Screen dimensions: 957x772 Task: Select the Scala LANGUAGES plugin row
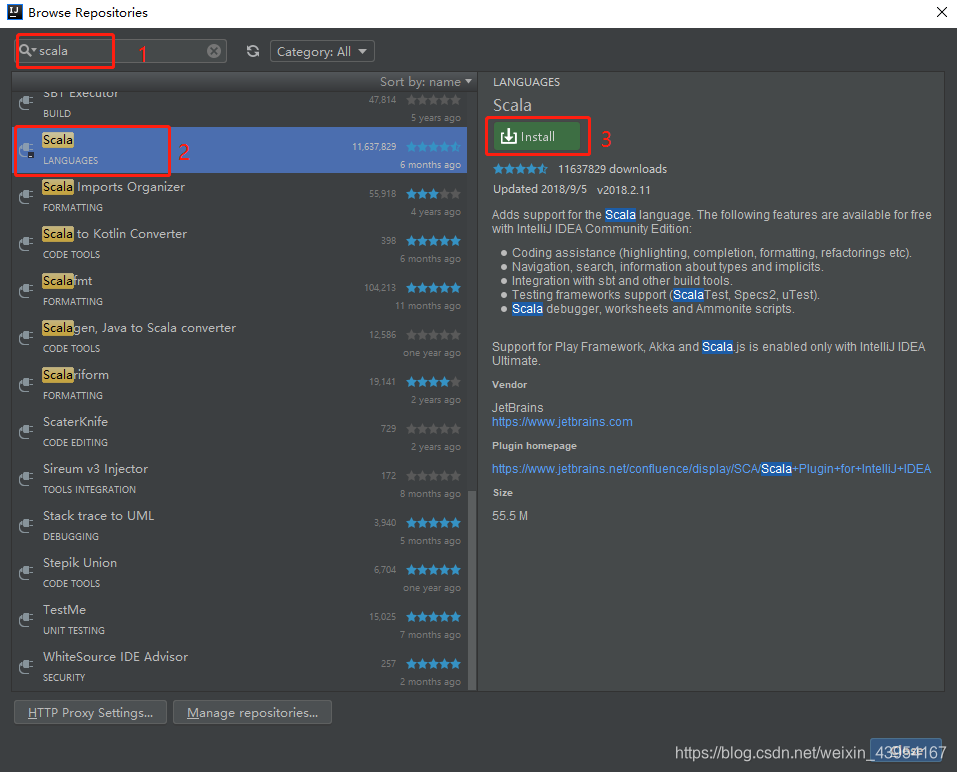point(239,150)
